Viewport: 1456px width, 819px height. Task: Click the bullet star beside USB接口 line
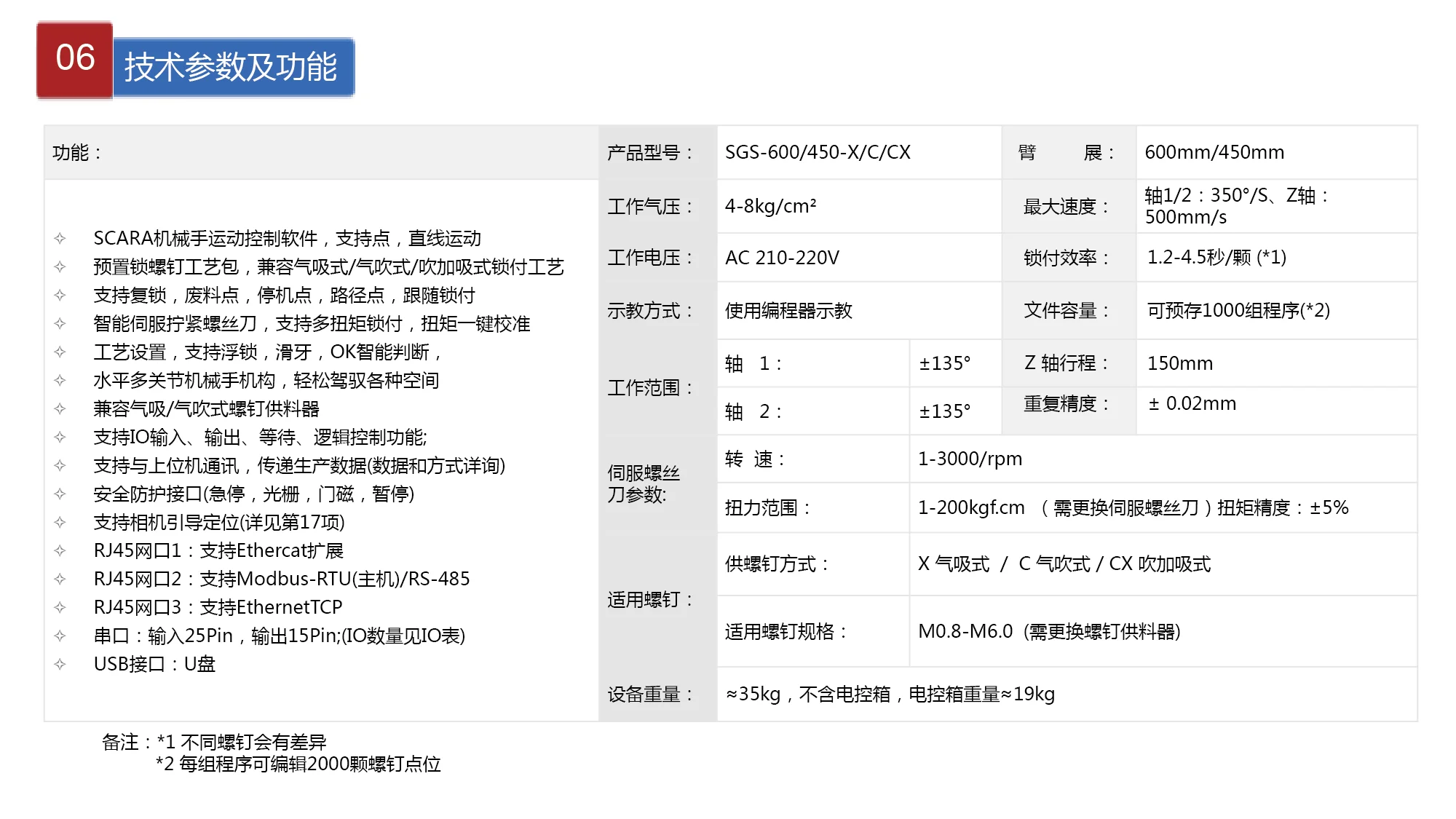coord(60,664)
